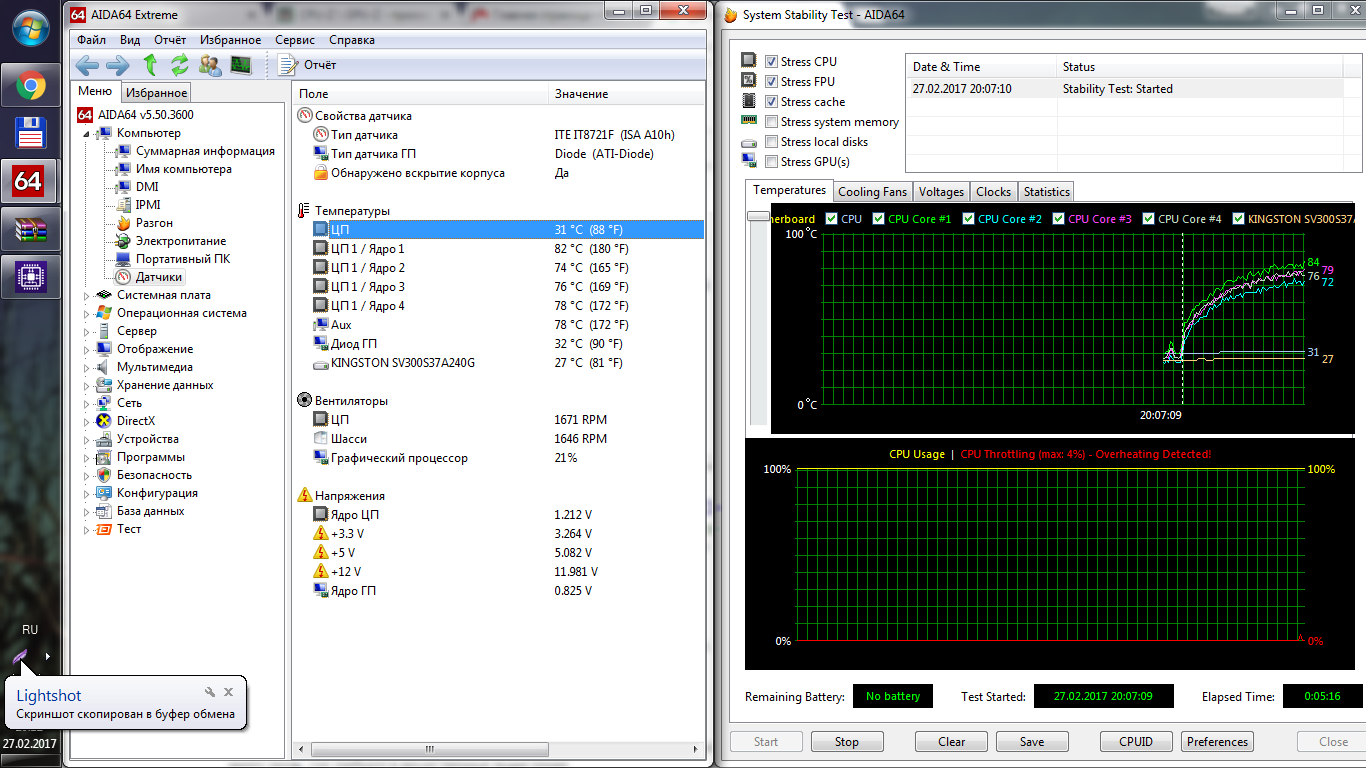The image size is (1366, 768).
Task: Open the Файл menu
Action: (91, 40)
